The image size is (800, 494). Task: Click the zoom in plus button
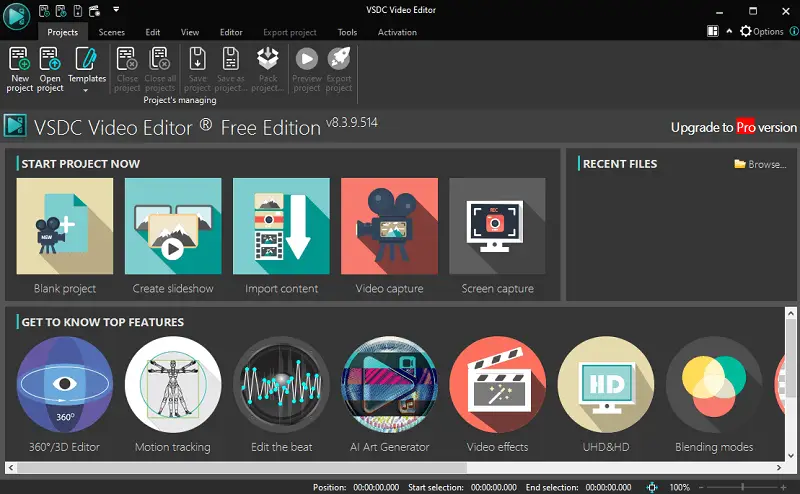point(784,487)
